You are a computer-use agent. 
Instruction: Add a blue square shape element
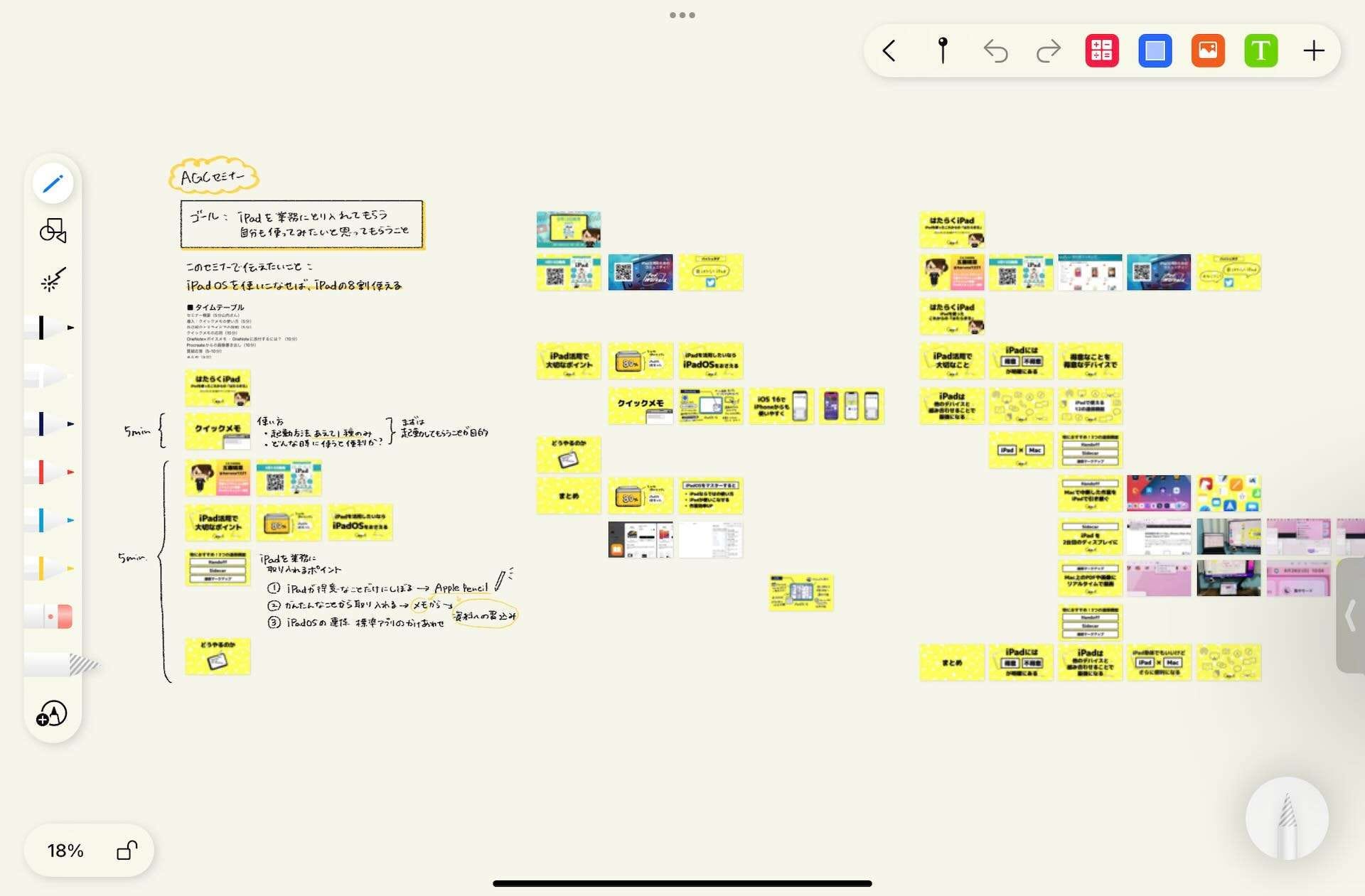[1155, 51]
